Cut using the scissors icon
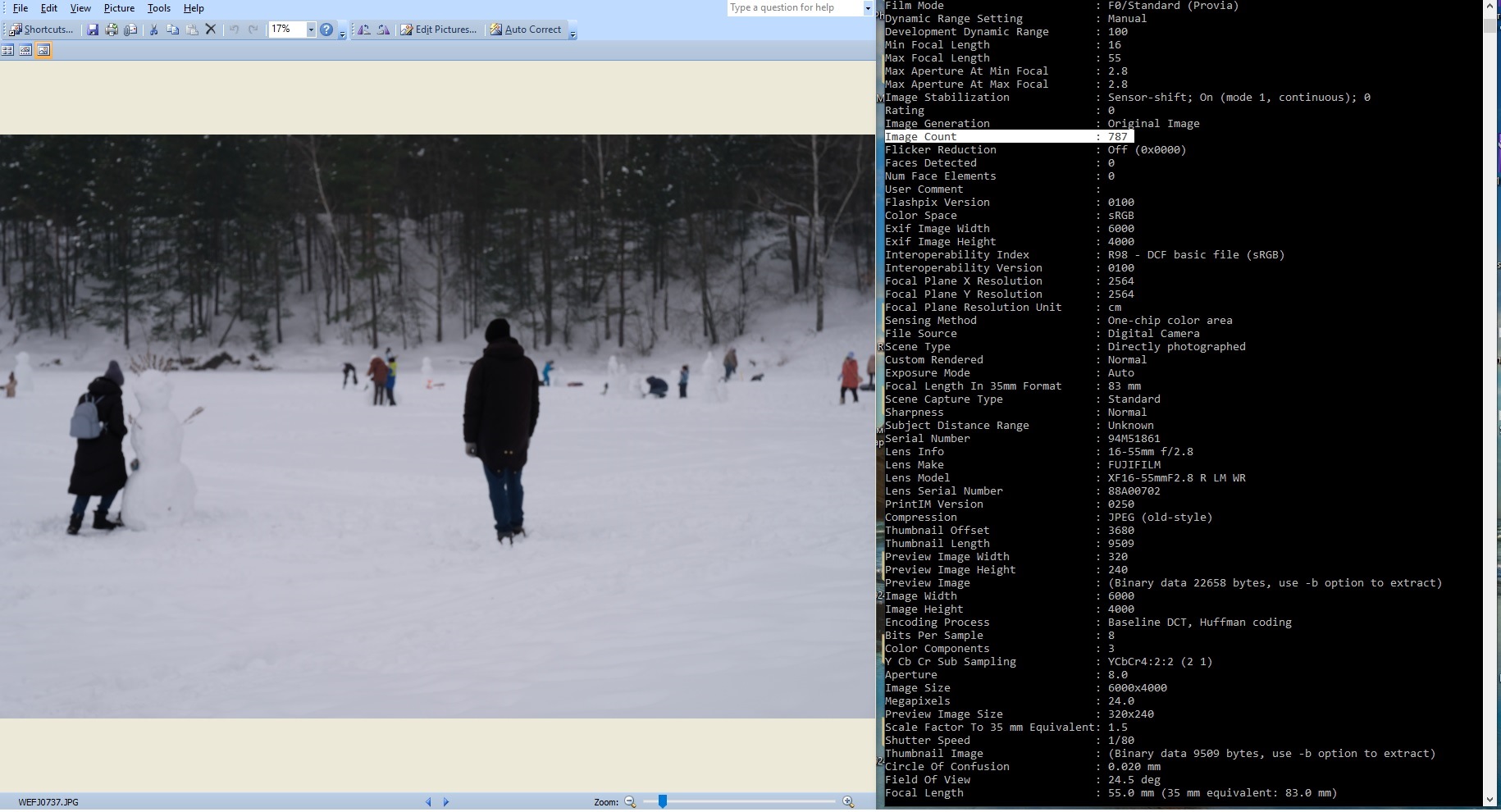This screenshot has width=1501, height=812. pyautogui.click(x=153, y=30)
